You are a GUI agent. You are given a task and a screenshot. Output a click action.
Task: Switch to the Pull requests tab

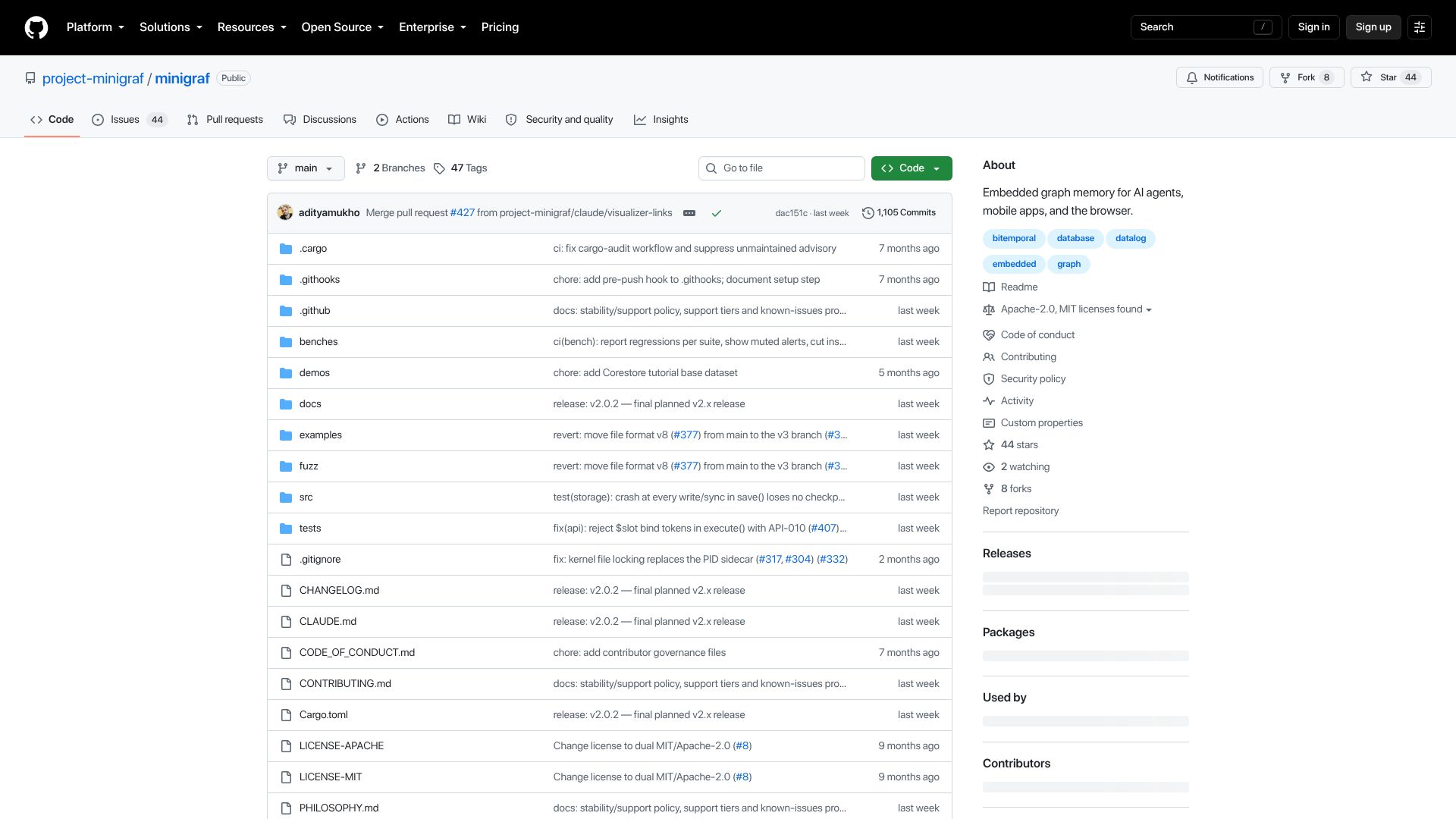click(225, 120)
